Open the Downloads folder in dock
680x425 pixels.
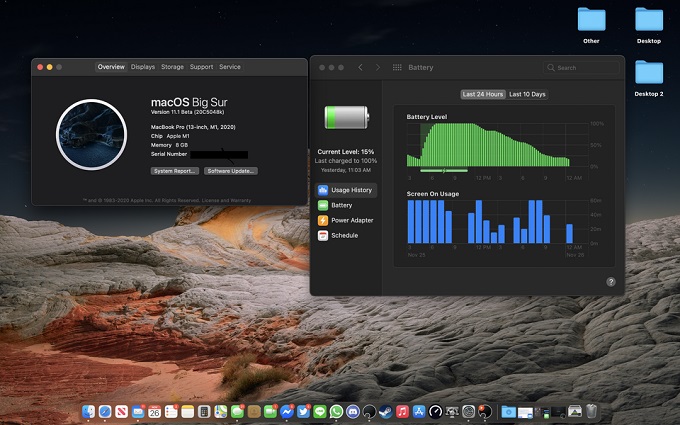coord(508,412)
